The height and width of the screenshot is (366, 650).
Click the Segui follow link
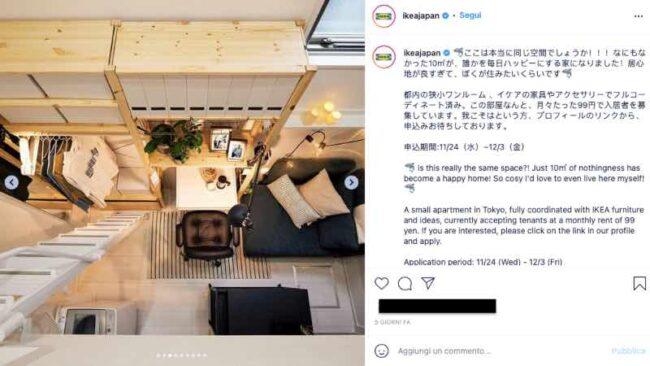point(470,15)
